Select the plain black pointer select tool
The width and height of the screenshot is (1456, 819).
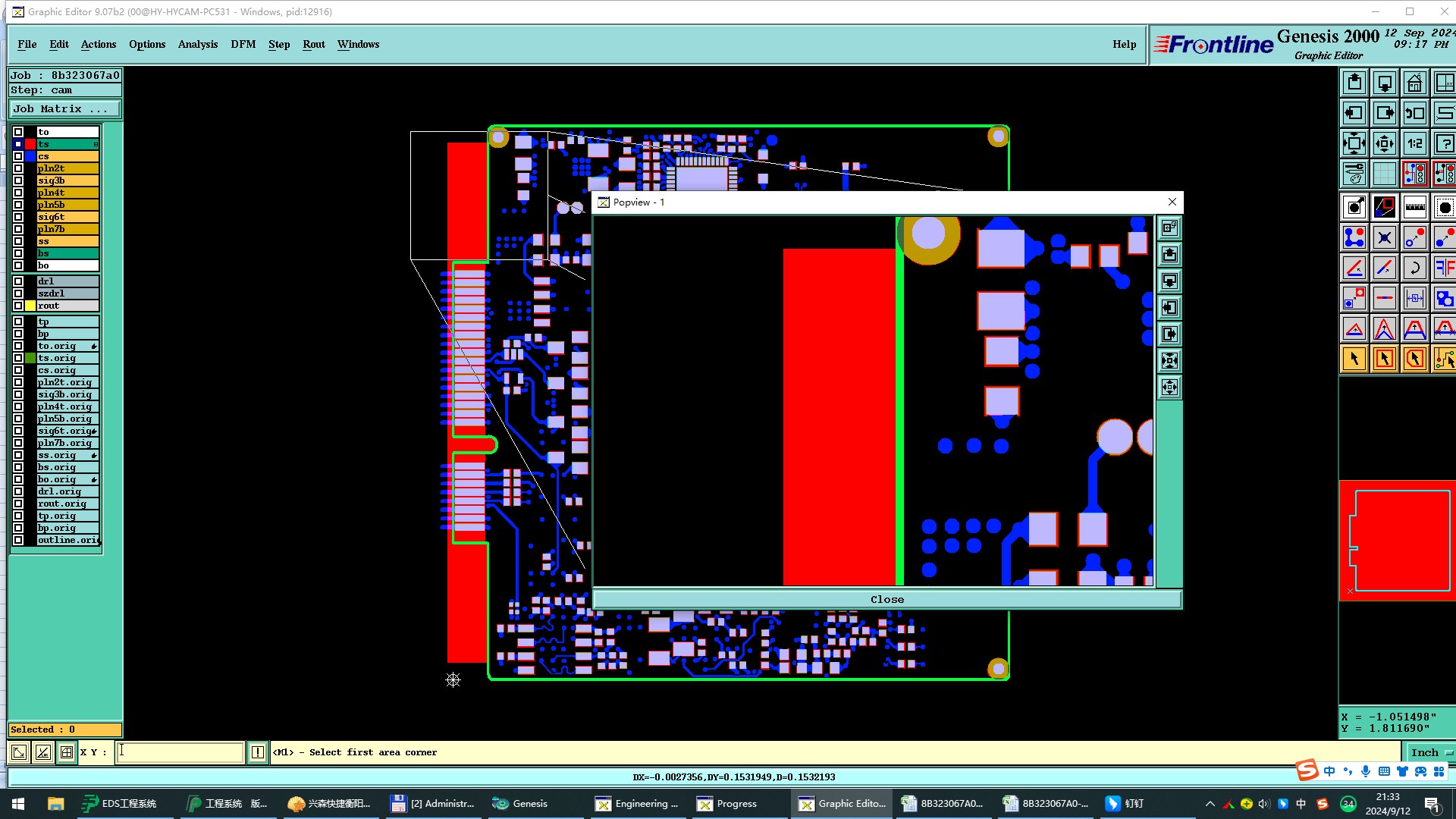(x=1354, y=359)
